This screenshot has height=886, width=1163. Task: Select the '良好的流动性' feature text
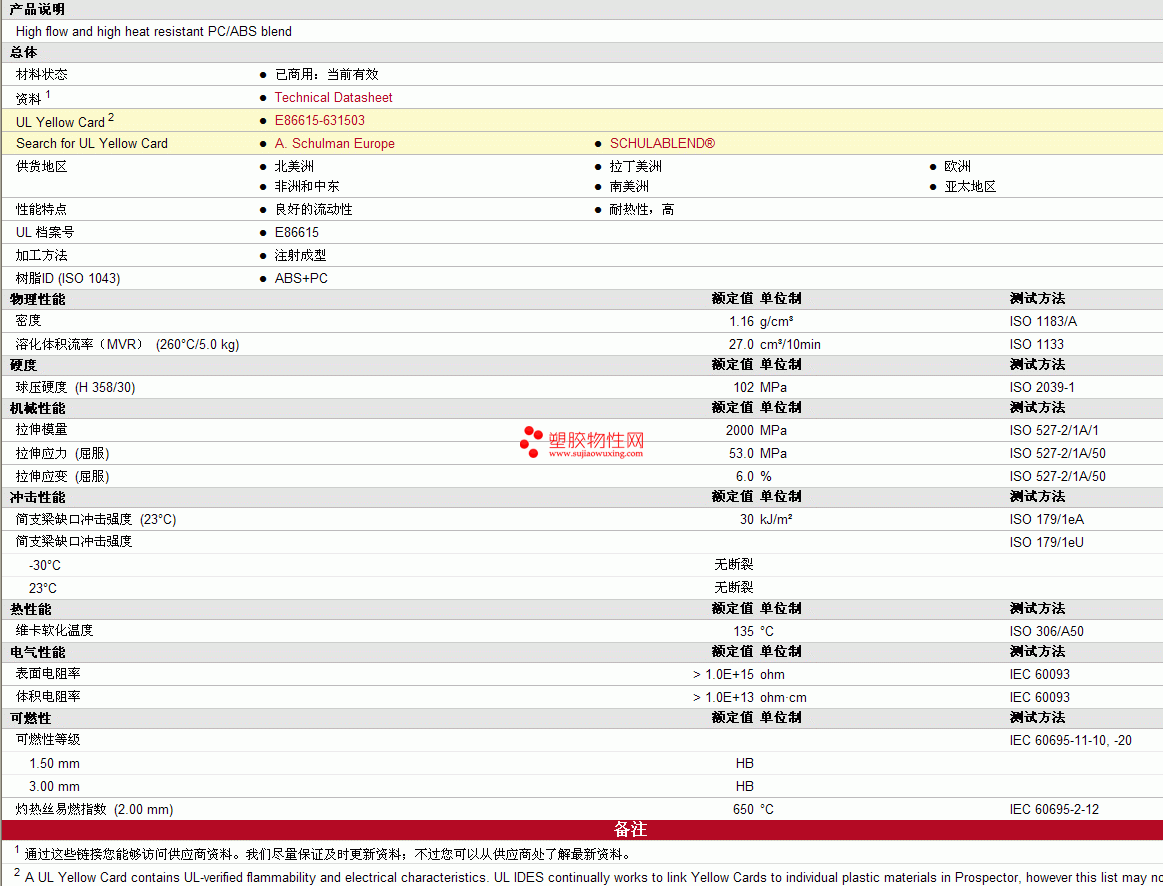314,209
